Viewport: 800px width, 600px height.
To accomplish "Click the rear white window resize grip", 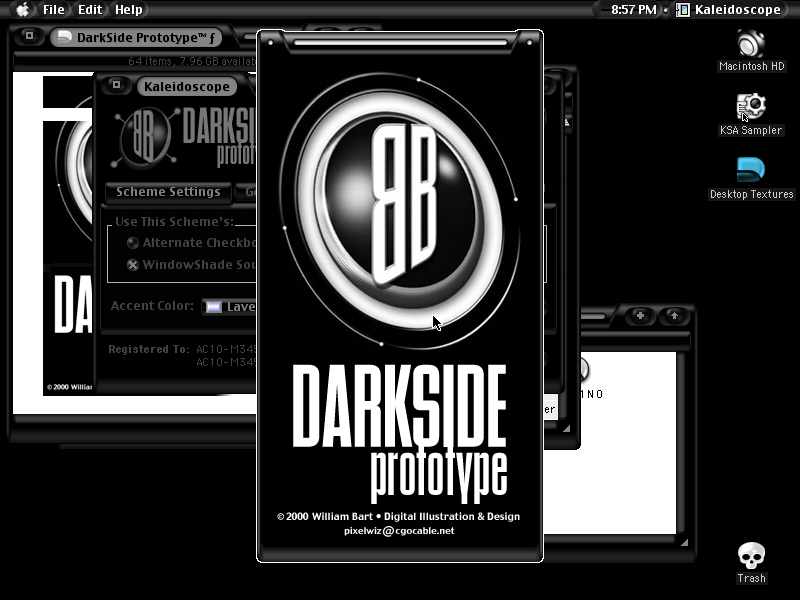I will (684, 543).
